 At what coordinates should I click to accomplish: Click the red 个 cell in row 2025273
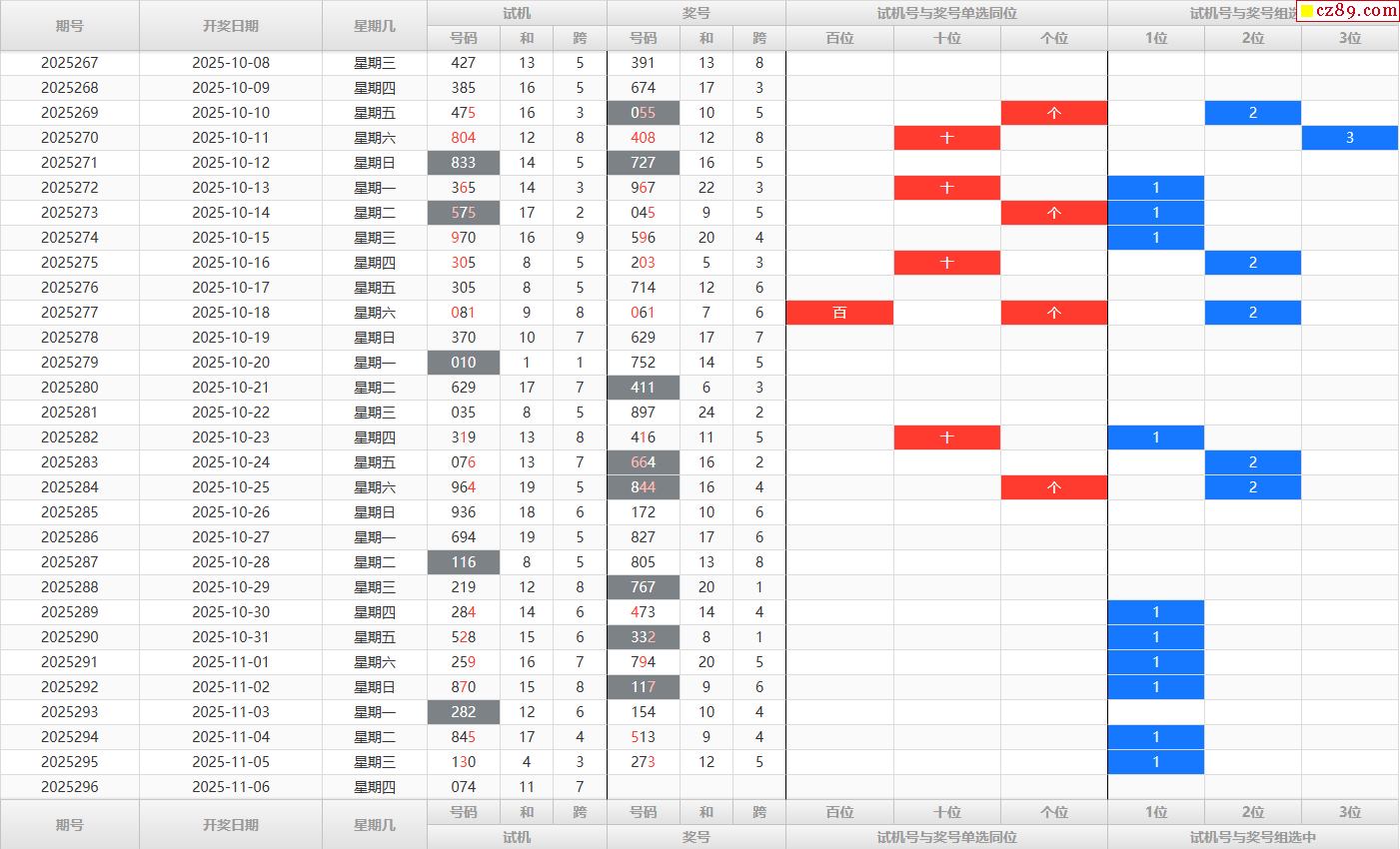[x=1054, y=213]
